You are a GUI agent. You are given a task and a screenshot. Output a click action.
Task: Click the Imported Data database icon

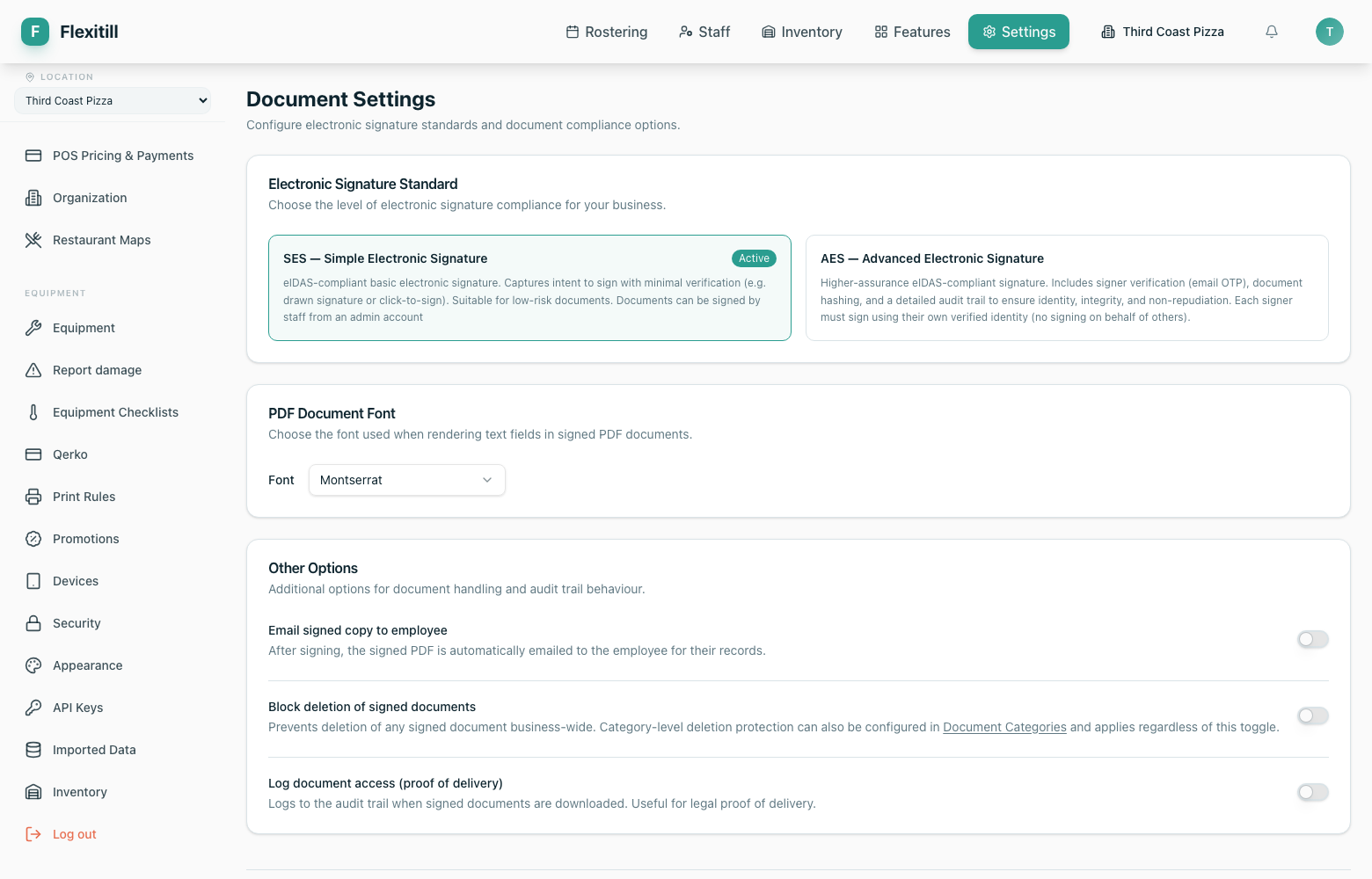pos(33,750)
